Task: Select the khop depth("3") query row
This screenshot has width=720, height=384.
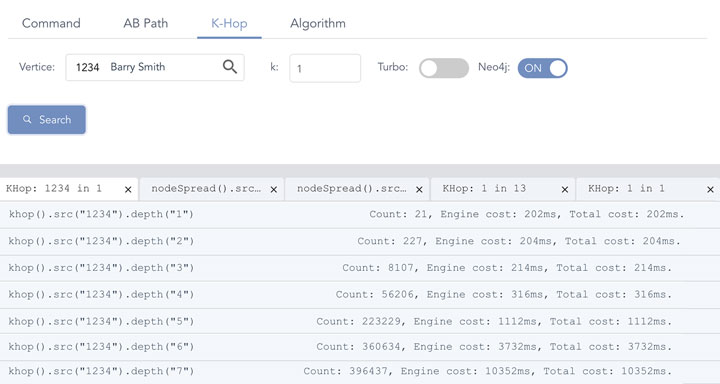Action: coord(360,268)
